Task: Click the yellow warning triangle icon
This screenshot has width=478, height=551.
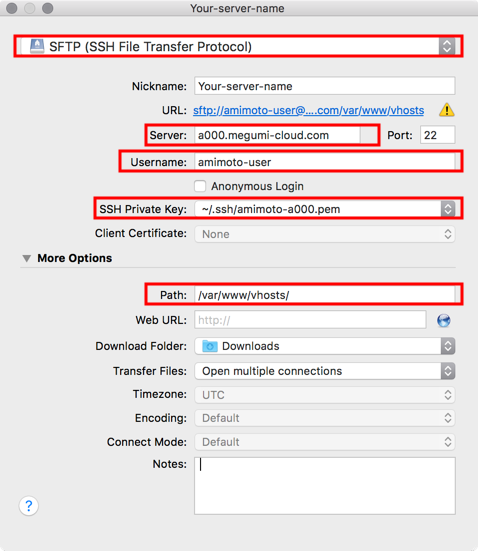Action: point(447,110)
